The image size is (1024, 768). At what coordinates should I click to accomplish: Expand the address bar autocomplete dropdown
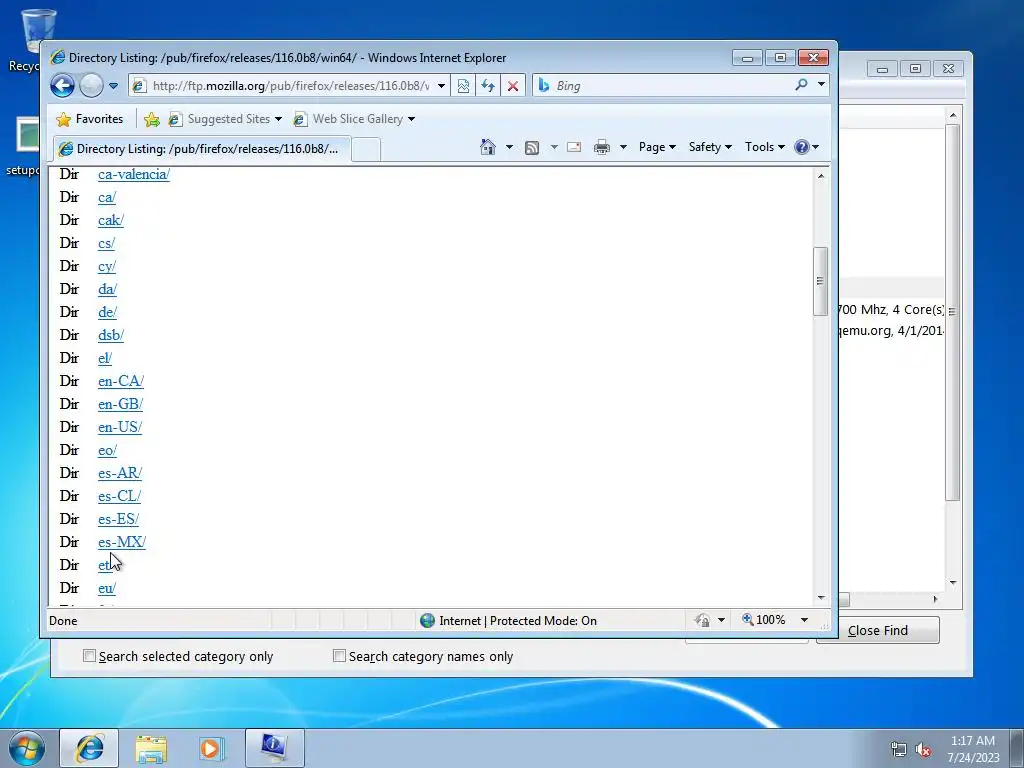pos(441,86)
